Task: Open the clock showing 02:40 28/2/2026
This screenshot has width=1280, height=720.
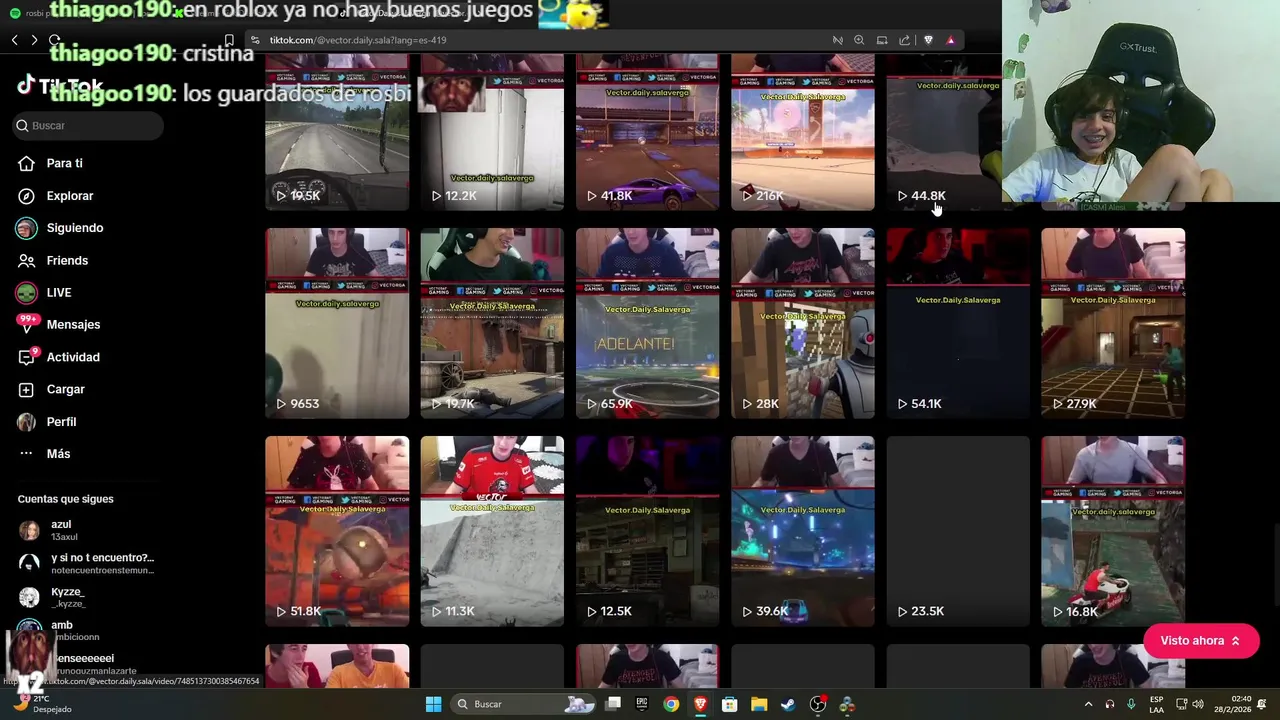Action: [1233, 704]
